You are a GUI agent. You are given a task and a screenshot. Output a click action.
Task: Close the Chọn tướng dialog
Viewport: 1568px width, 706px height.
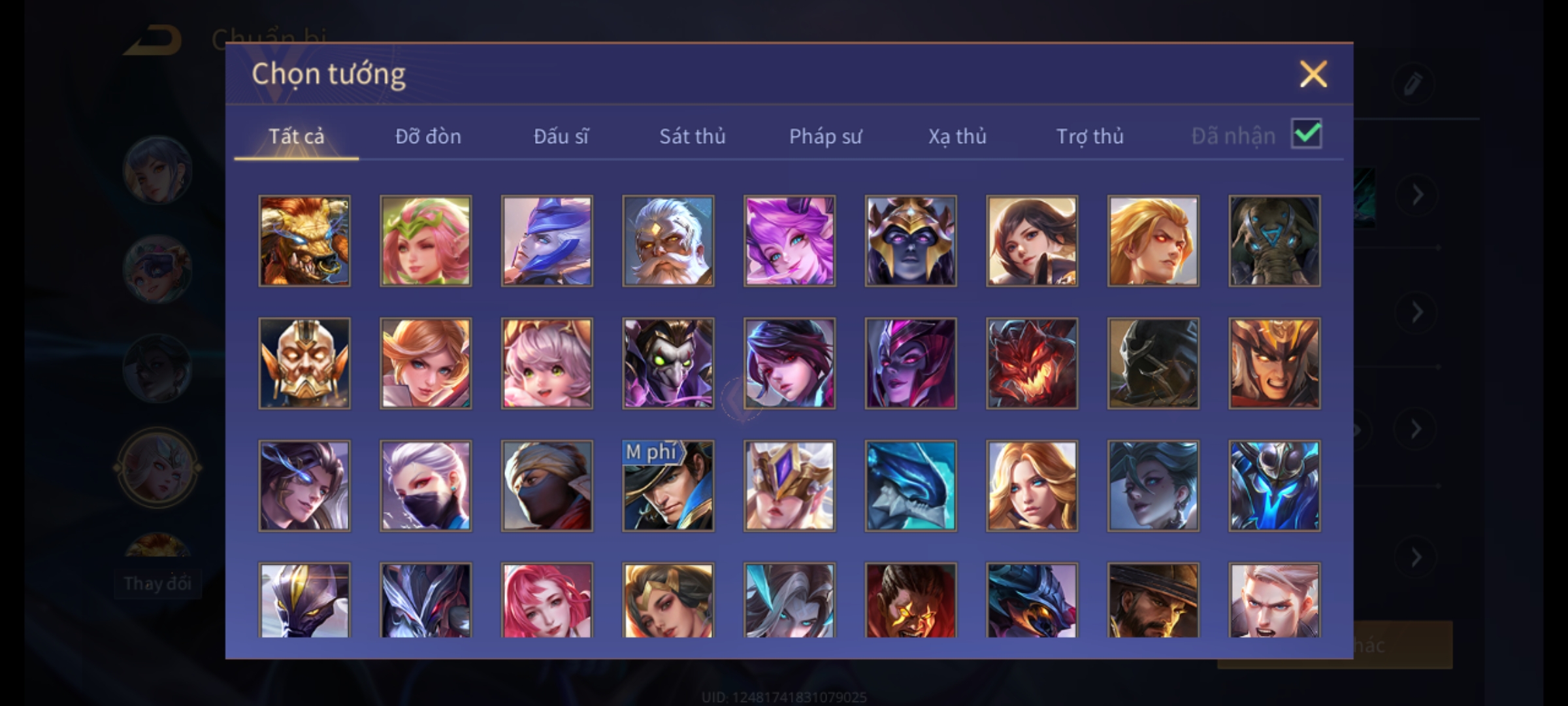(1313, 74)
